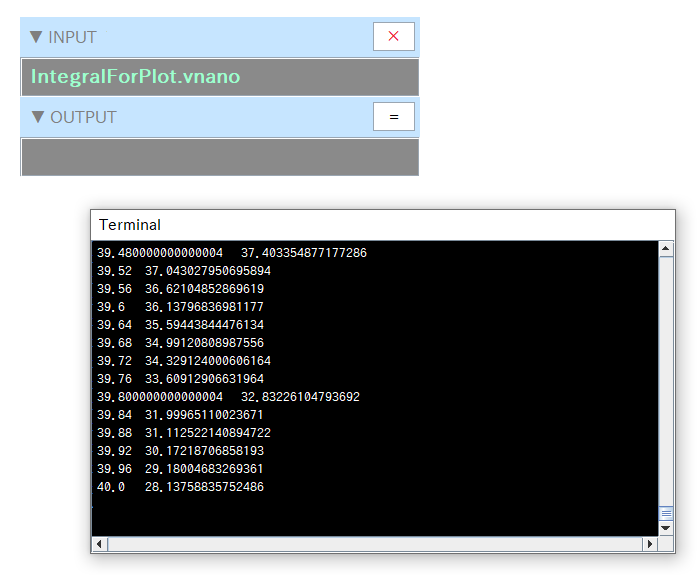The height and width of the screenshot is (575, 700).
Task: Collapse the OUTPUT section triangle
Action: tap(38, 117)
